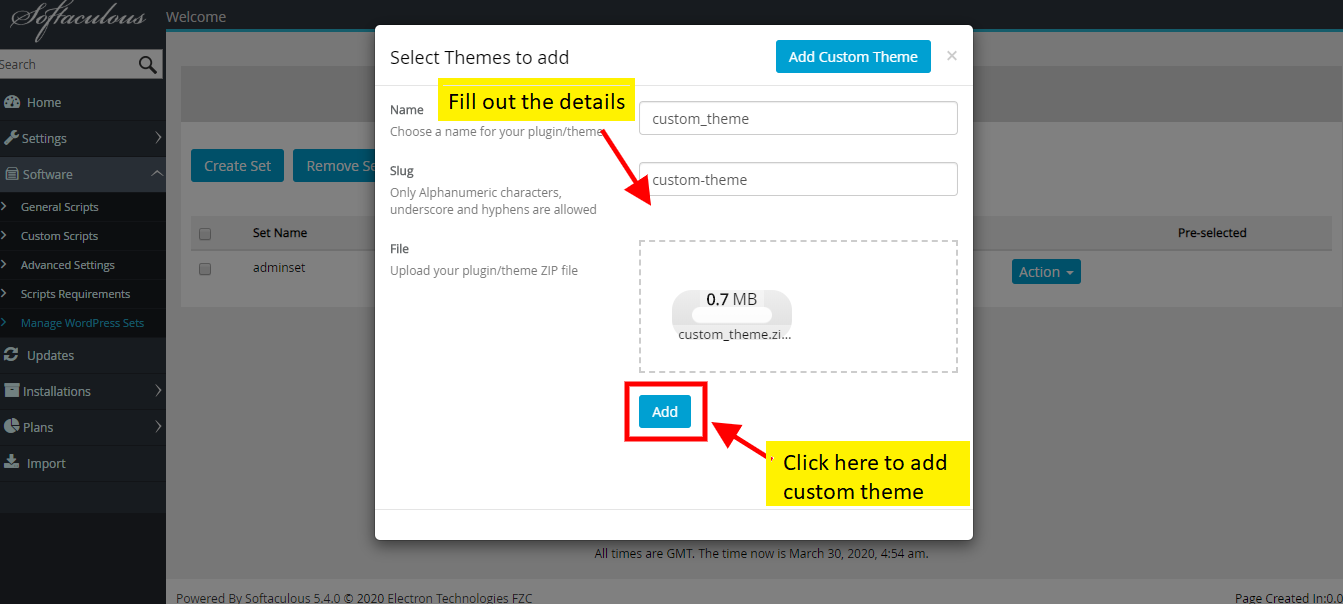Open Home via dashboard icon
The width and height of the screenshot is (1343, 604).
tap(12, 102)
